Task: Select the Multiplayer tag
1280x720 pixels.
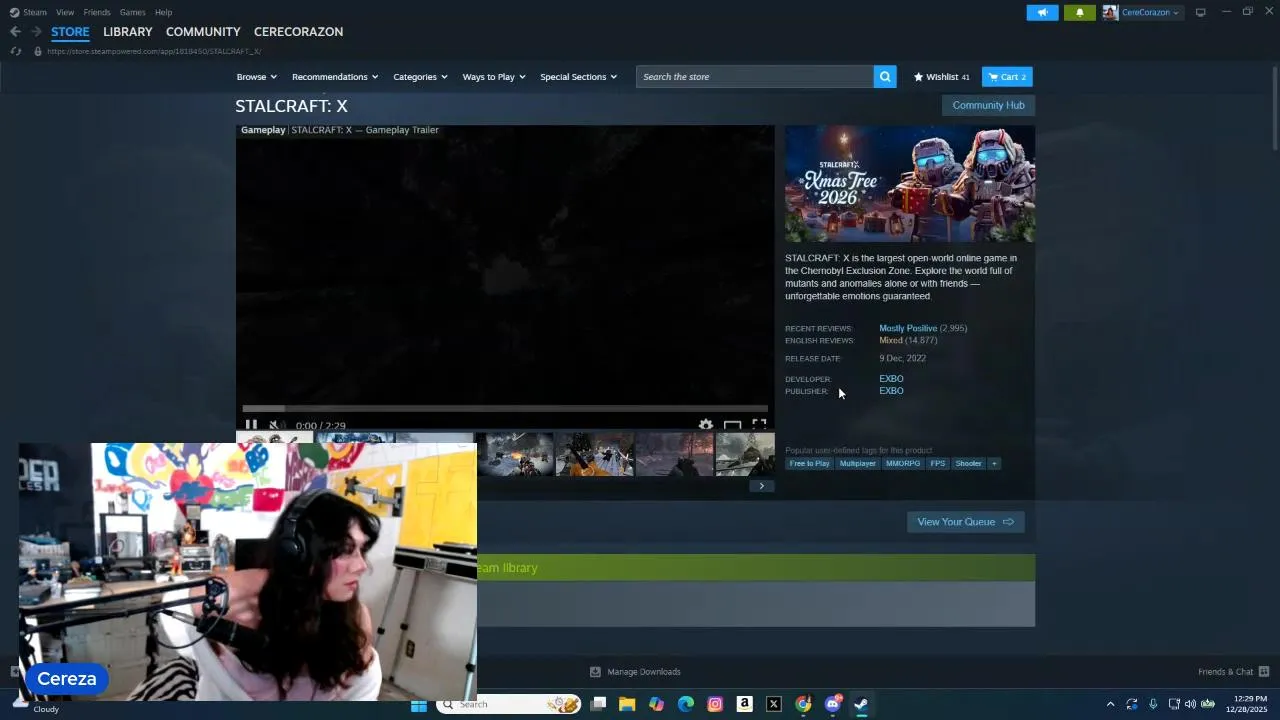Action: coord(857,463)
